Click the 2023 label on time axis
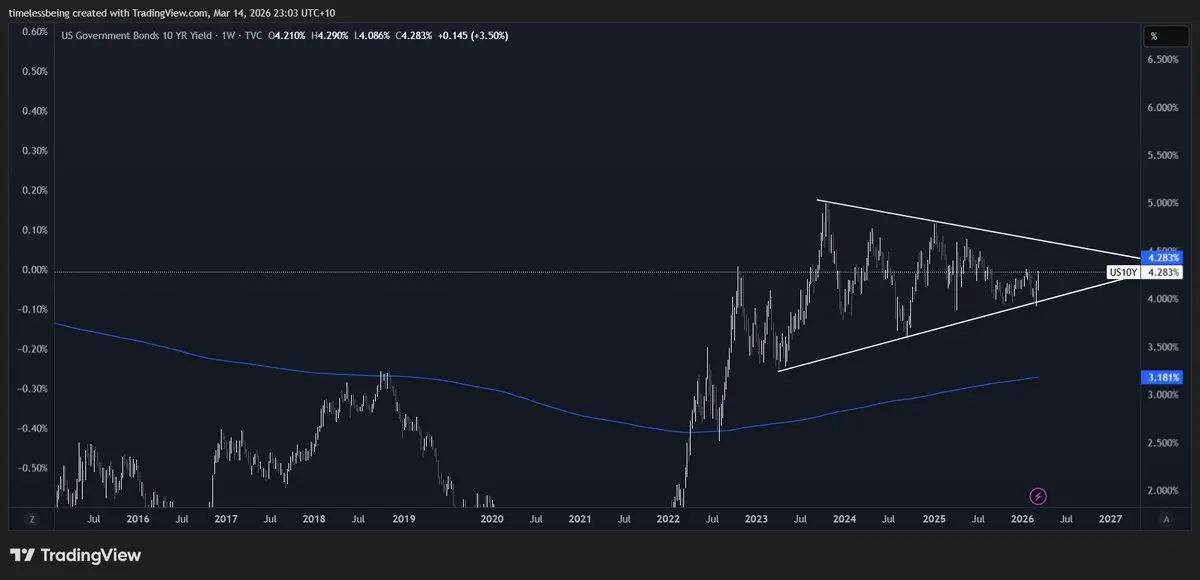The image size is (1200, 580). pos(756,519)
